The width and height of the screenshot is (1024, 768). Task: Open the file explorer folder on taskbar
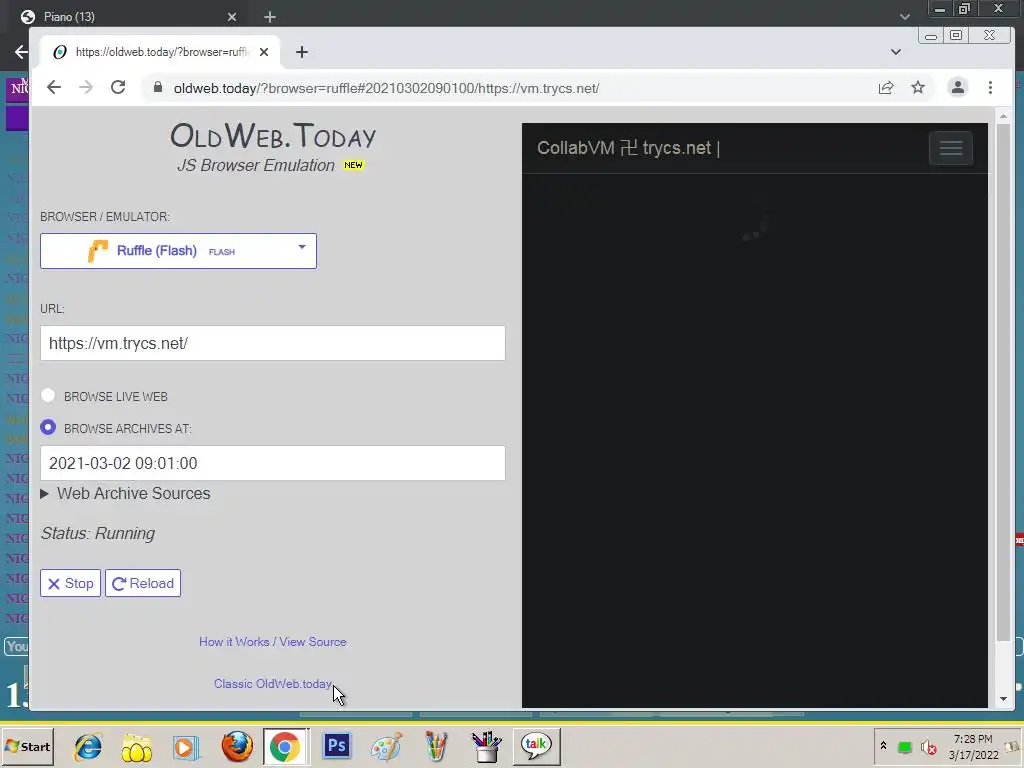(x=136, y=746)
